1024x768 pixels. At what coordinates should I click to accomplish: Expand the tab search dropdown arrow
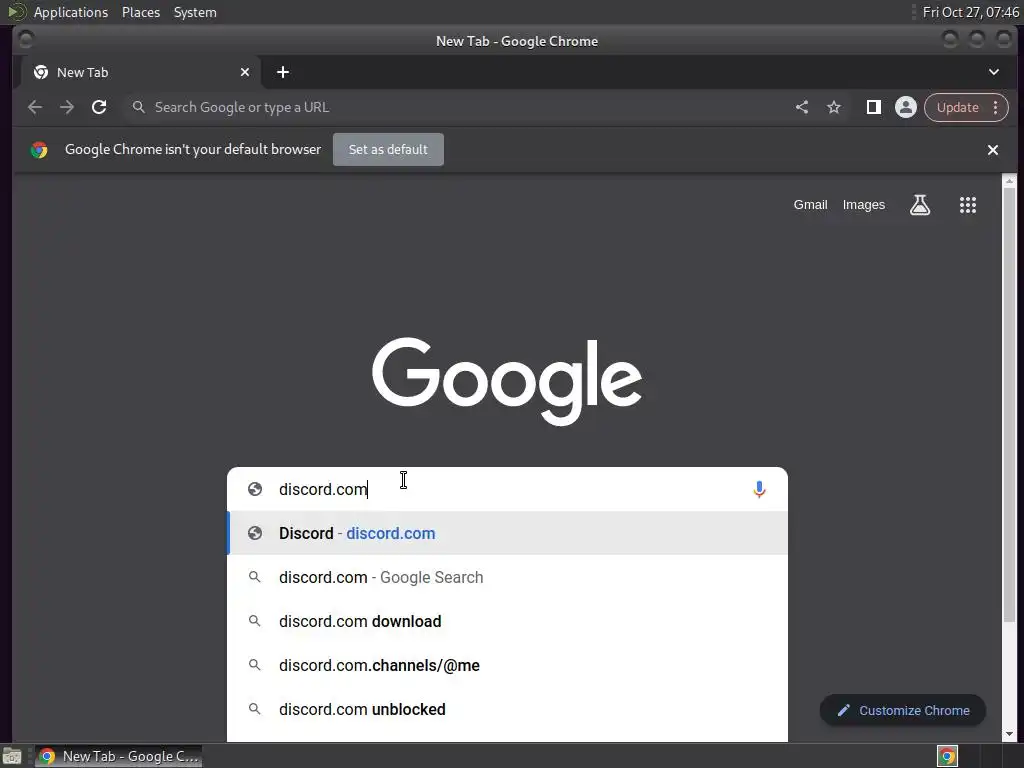[993, 72]
